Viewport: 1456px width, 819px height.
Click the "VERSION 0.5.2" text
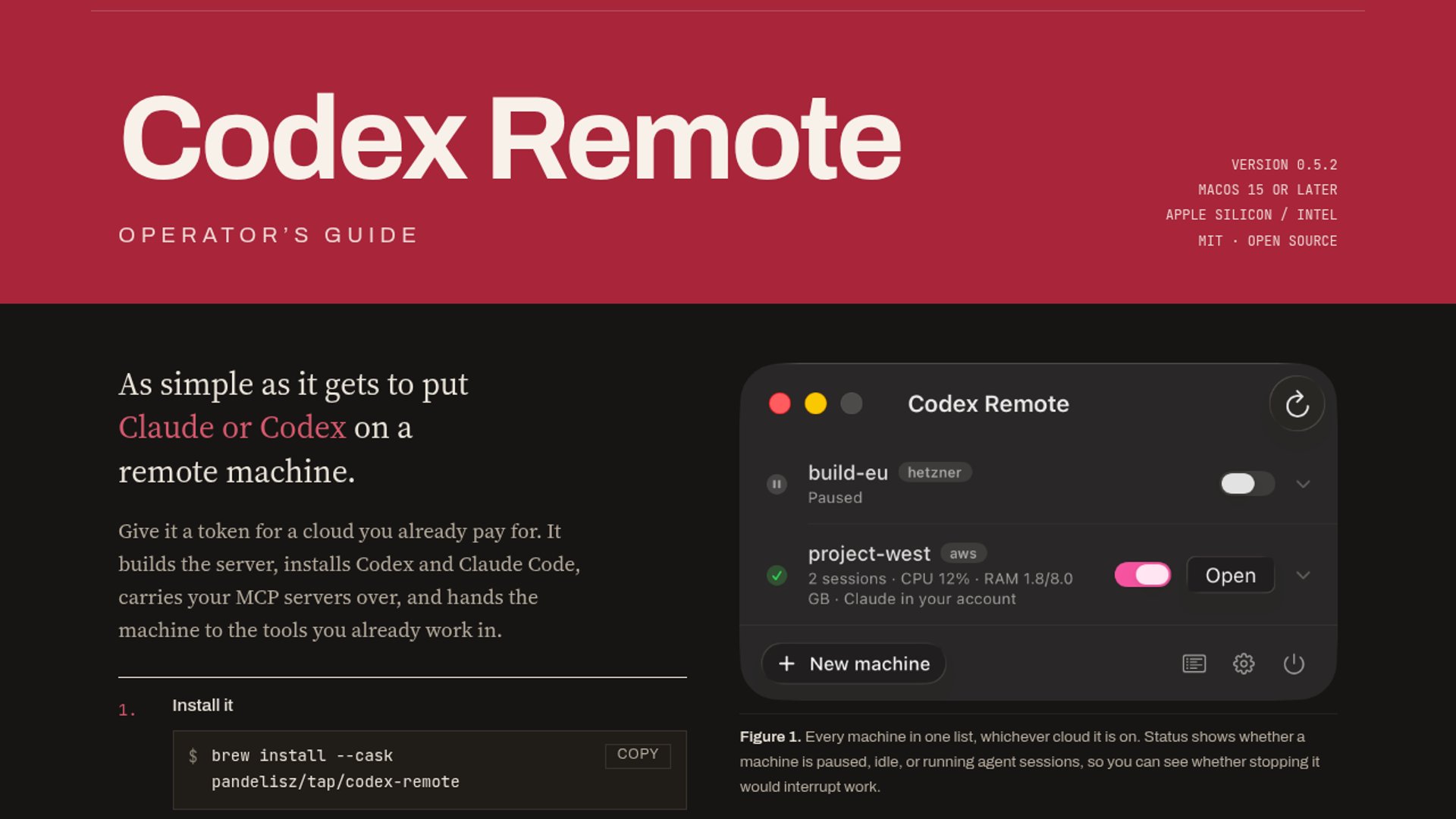pos(1284,165)
